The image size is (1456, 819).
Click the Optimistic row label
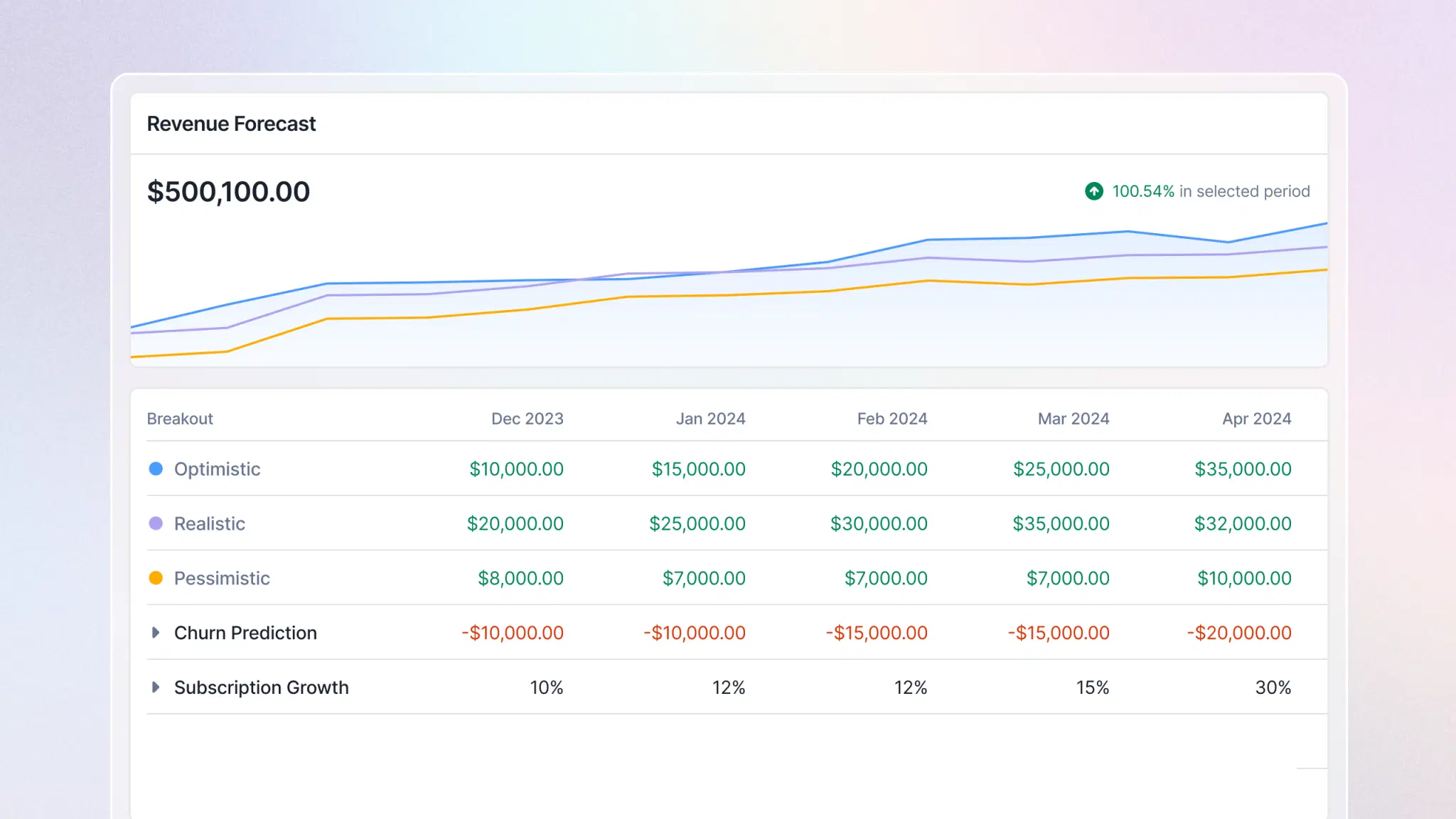[x=217, y=469]
